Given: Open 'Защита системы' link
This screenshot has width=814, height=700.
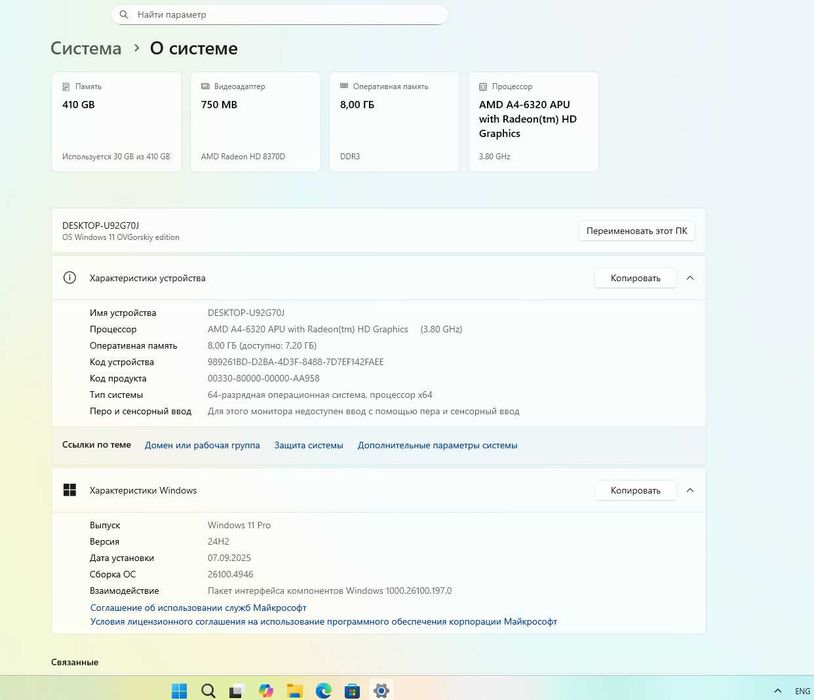Looking at the screenshot, I should coord(308,445).
